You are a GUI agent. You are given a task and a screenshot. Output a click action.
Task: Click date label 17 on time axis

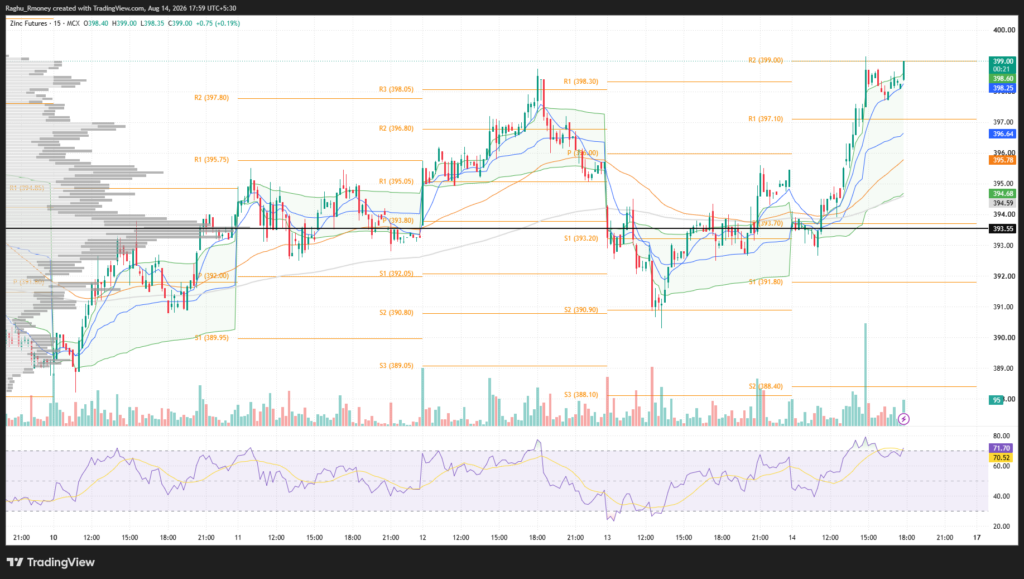click(x=976, y=538)
